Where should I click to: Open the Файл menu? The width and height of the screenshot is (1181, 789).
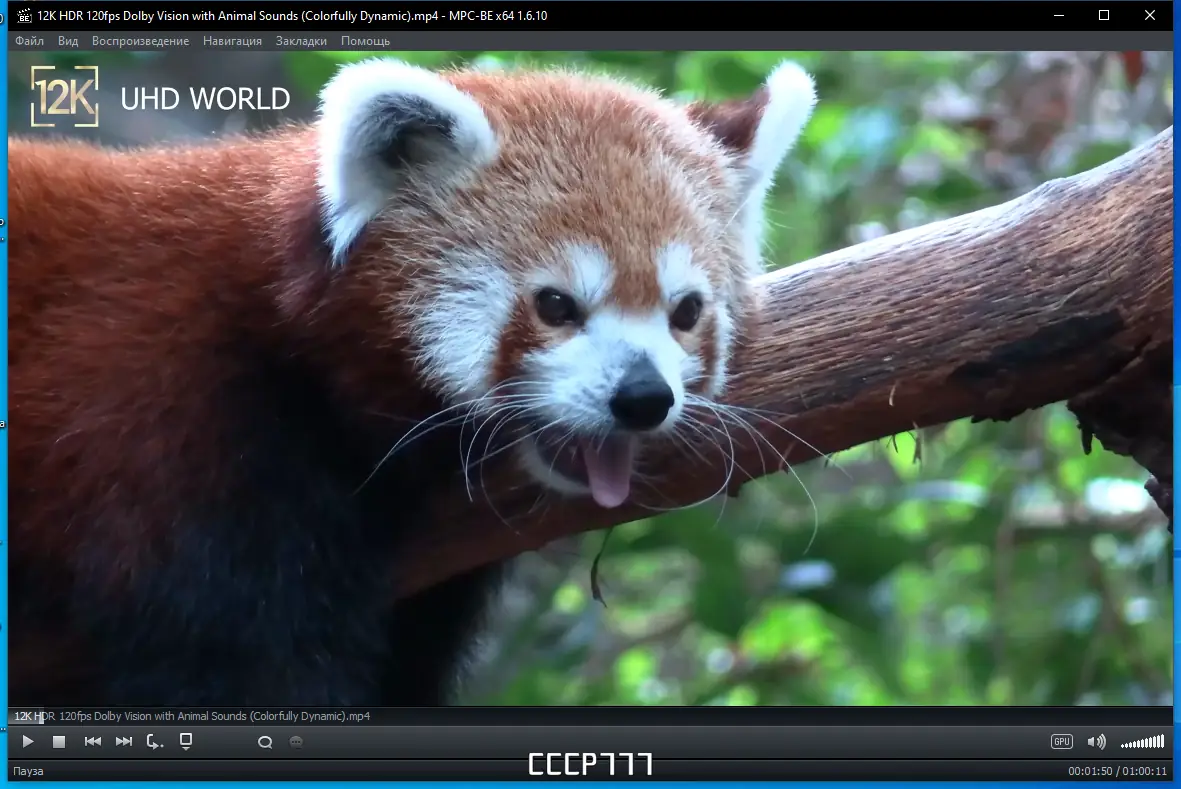point(29,41)
